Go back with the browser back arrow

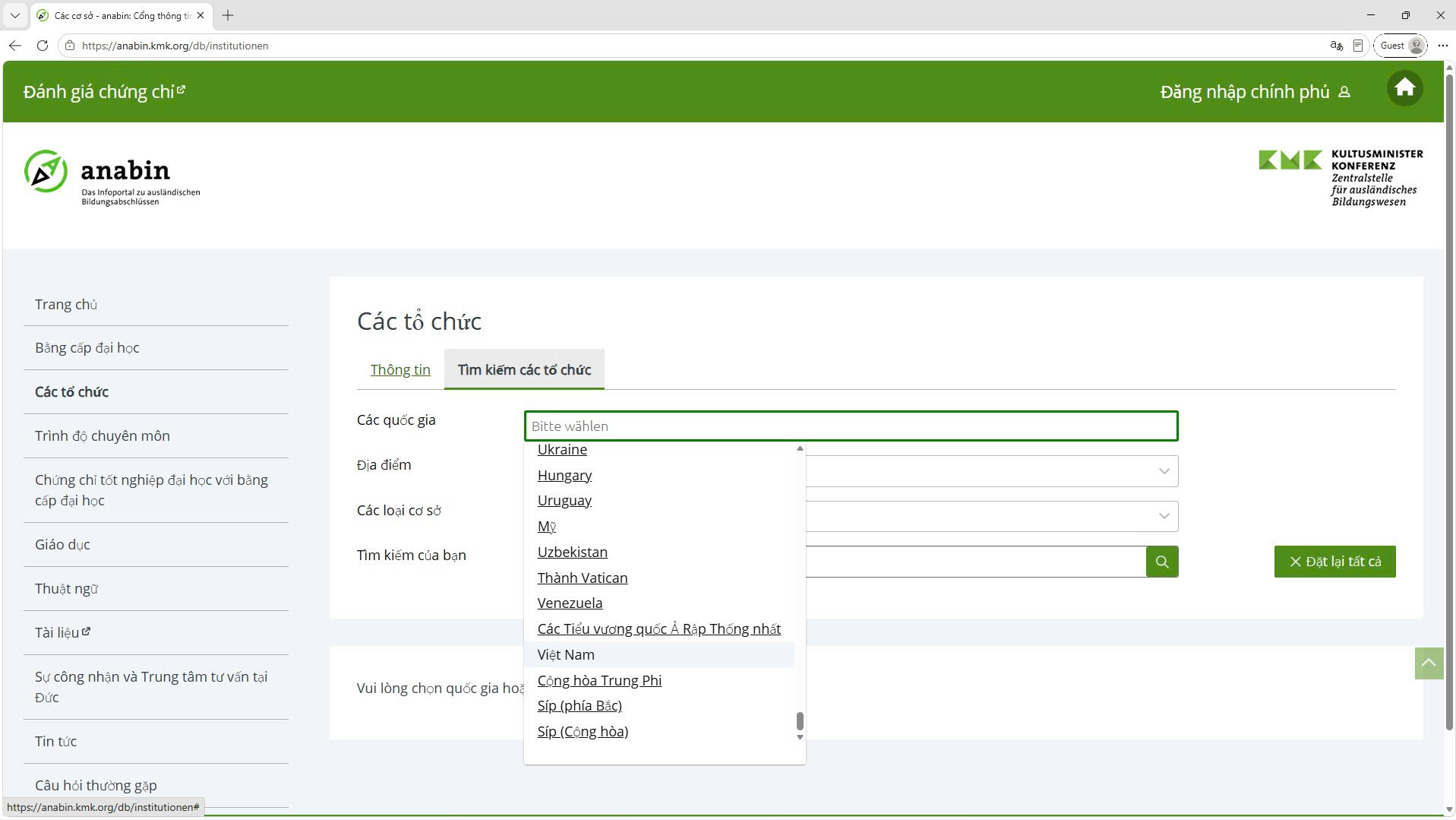pyautogui.click(x=15, y=46)
